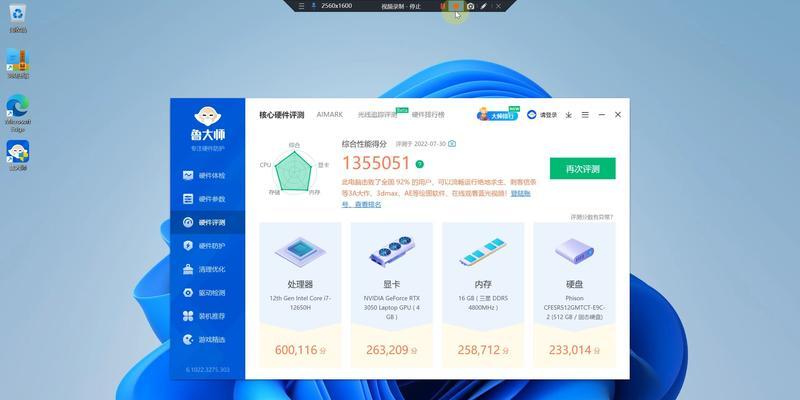
Task: Open 装机推荐 in the sidebar
Action: 207,316
